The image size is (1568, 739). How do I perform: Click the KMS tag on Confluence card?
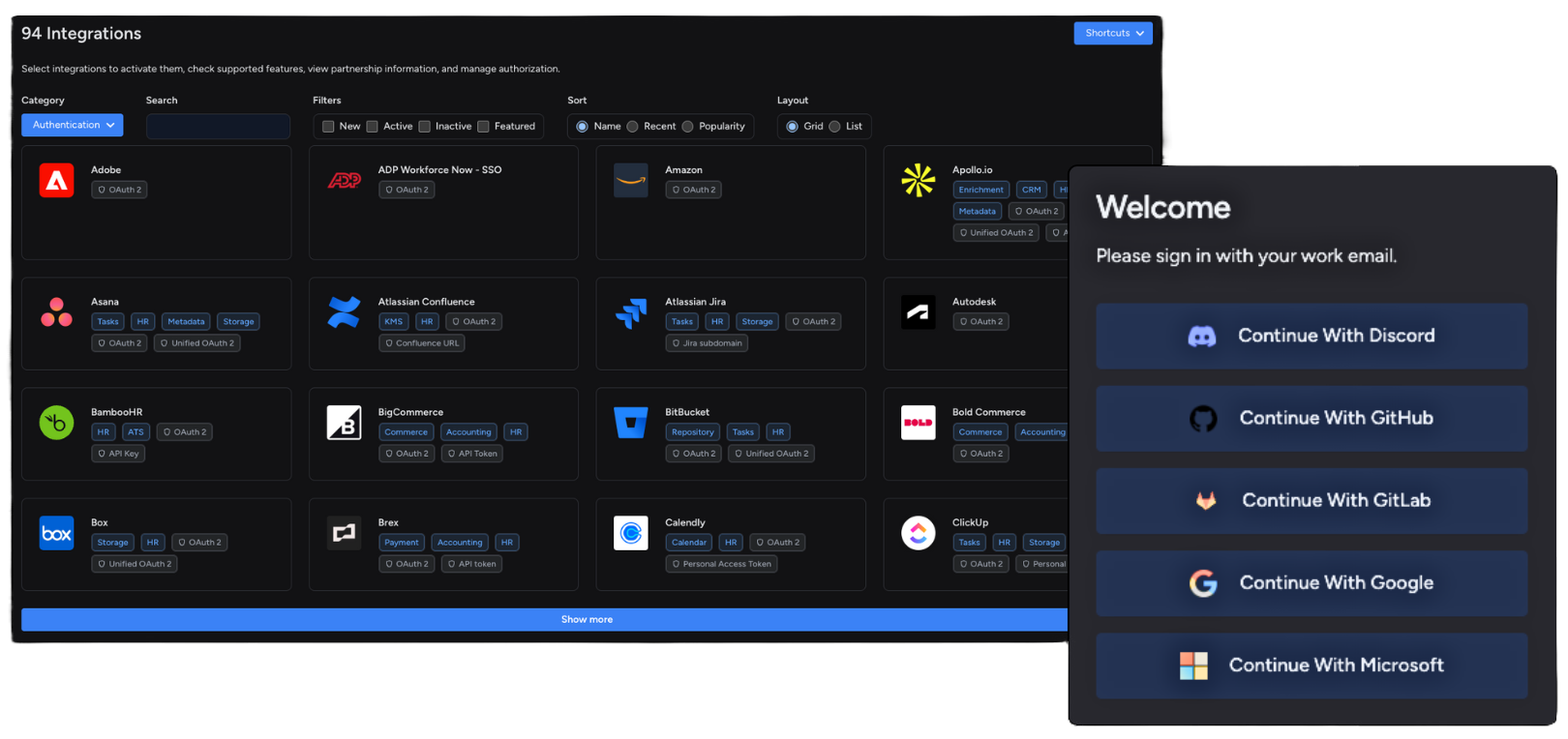[393, 322]
